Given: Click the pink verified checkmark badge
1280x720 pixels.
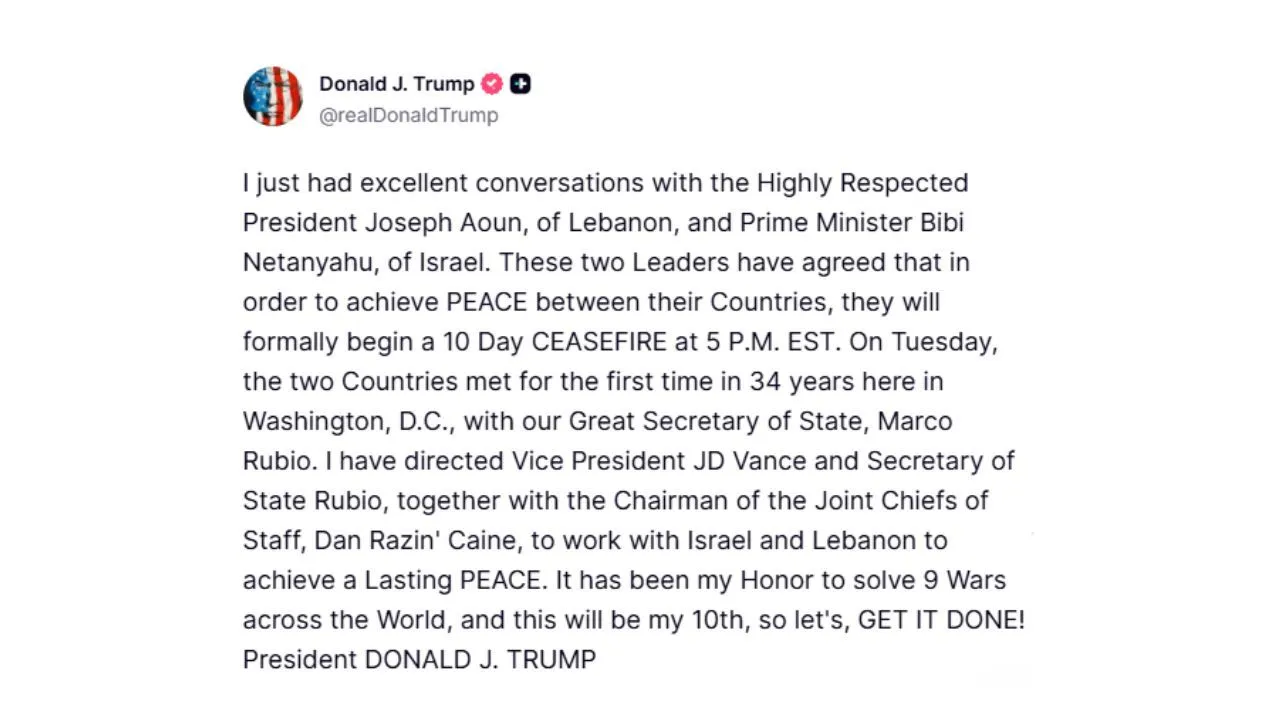Looking at the screenshot, I should [x=492, y=84].
